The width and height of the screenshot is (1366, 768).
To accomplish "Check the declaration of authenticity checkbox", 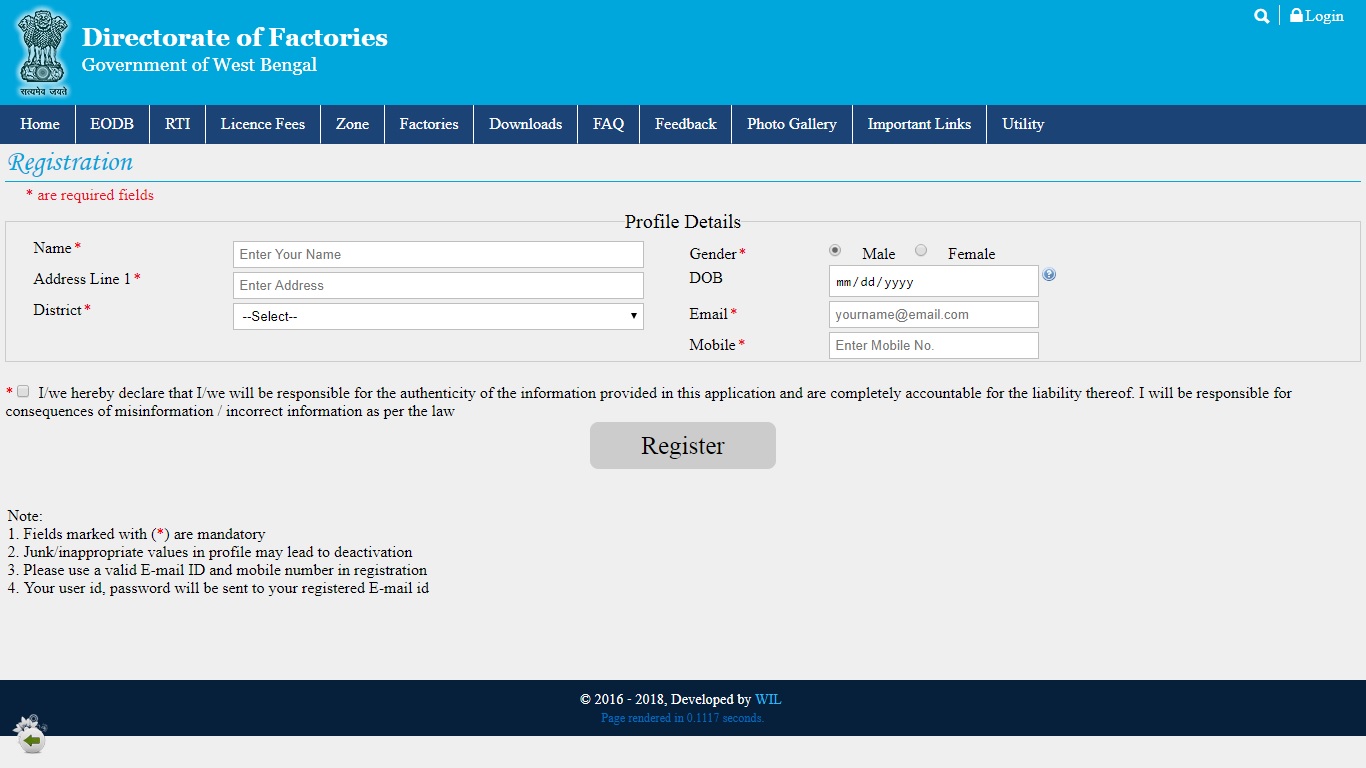I will [22, 391].
